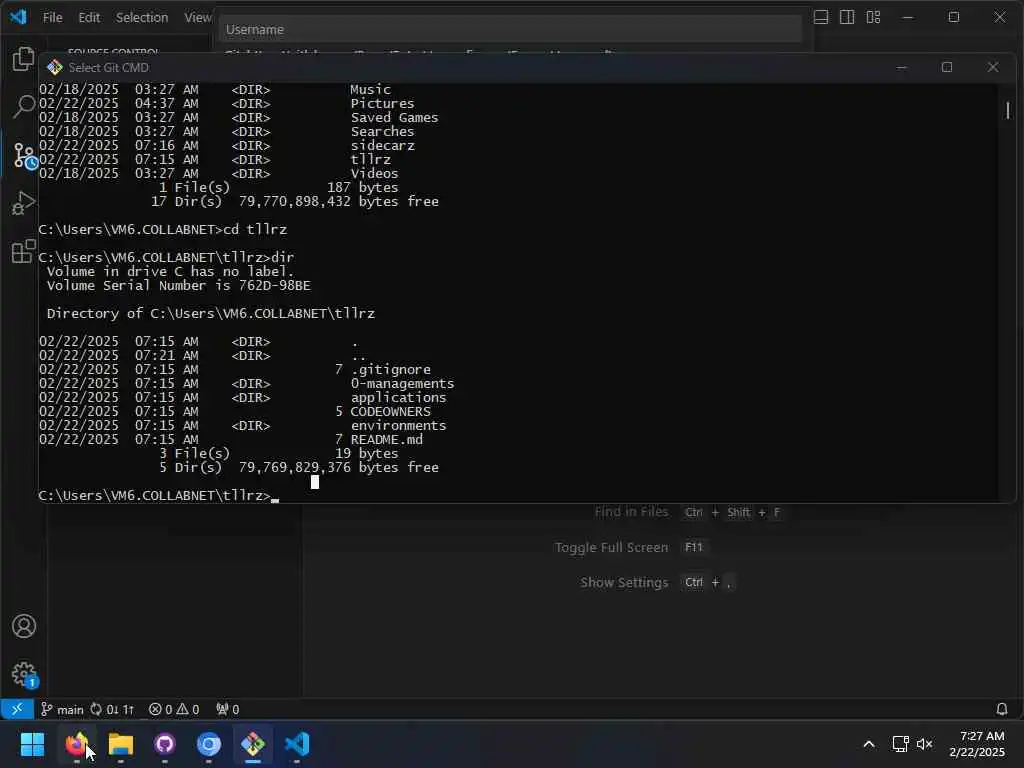Click the CODEOWNERS entry in terminal output

pos(391,411)
